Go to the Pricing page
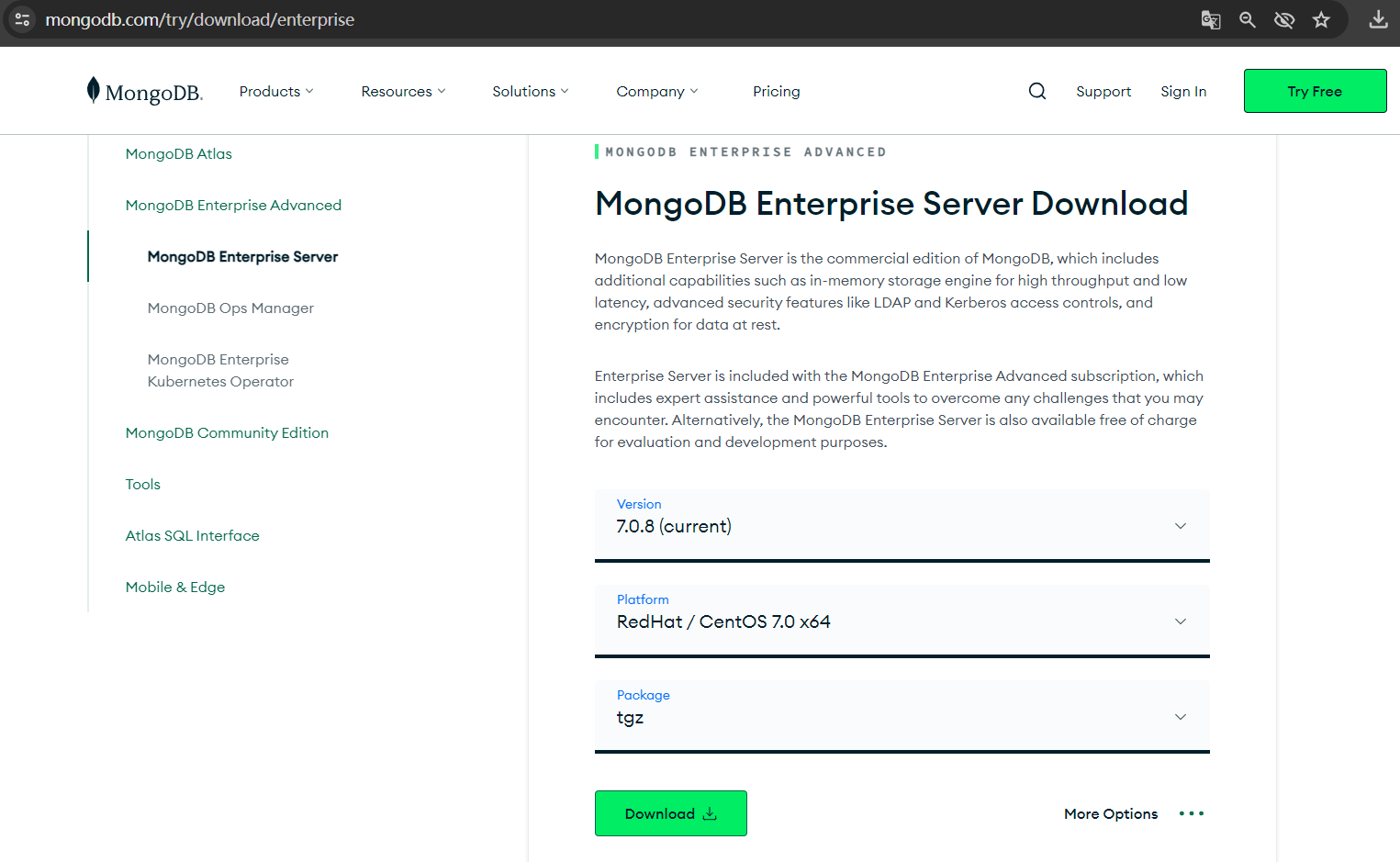This screenshot has height=862, width=1400. coord(777,91)
